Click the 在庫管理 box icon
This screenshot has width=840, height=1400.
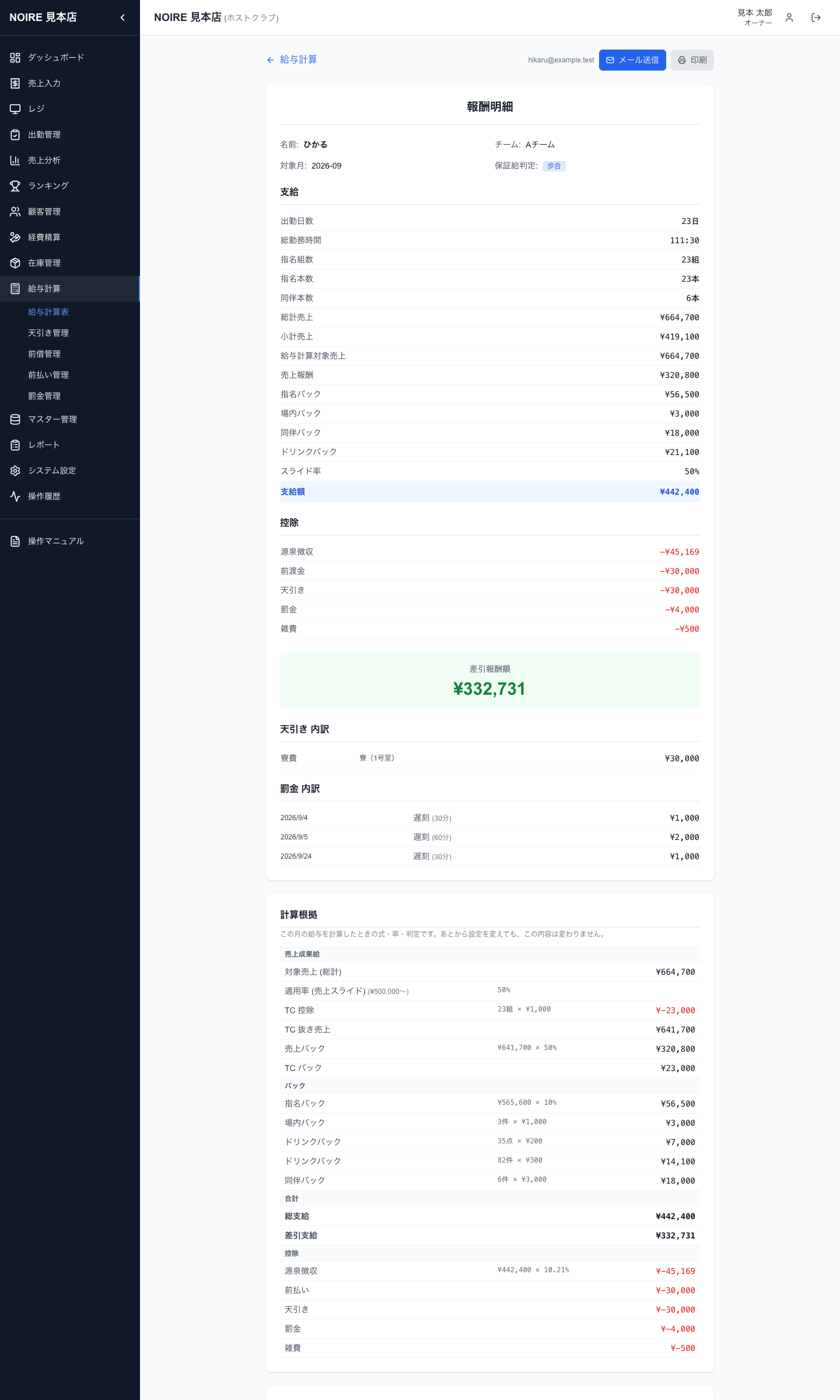(15, 262)
